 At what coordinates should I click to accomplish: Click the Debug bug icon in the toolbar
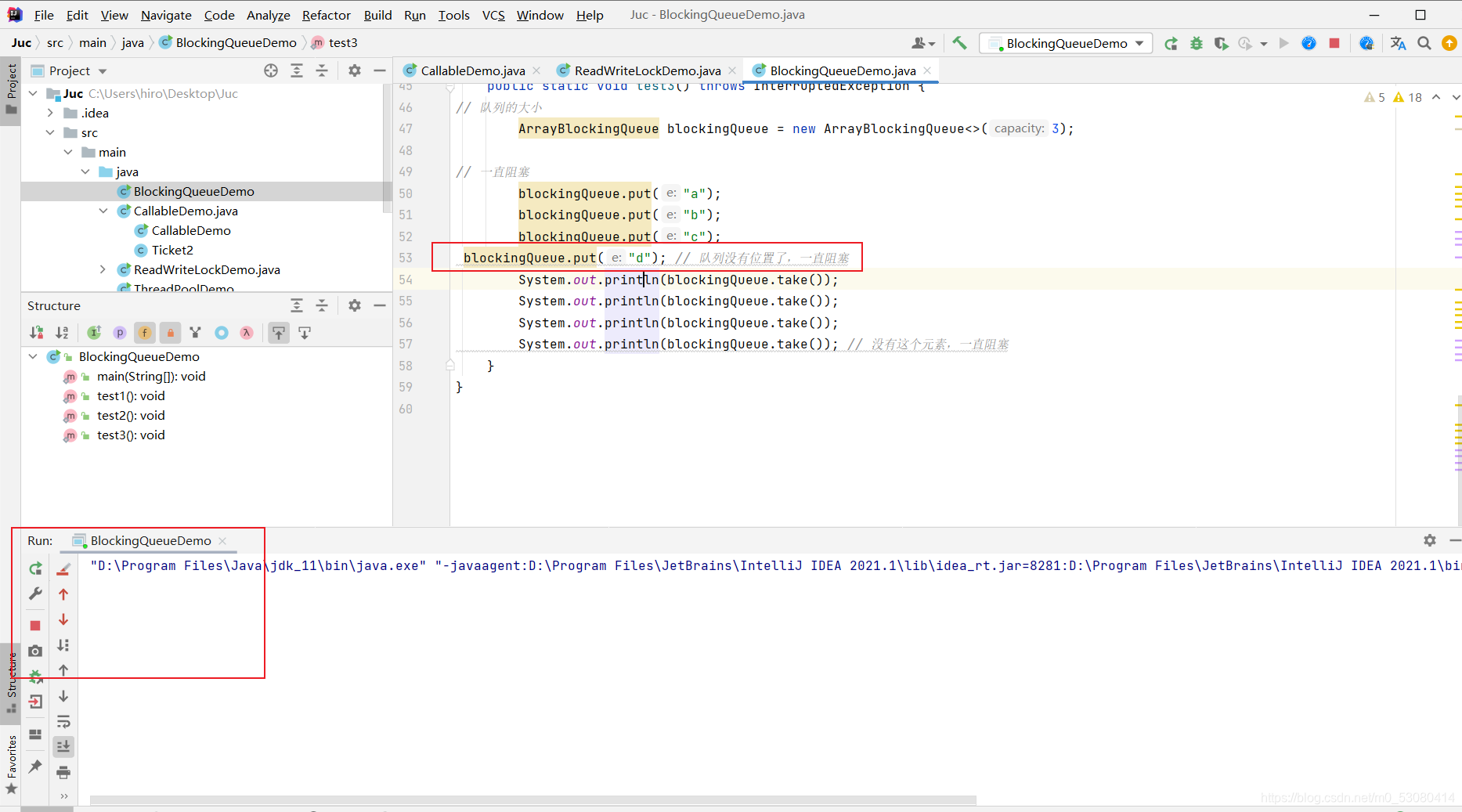[1196, 43]
